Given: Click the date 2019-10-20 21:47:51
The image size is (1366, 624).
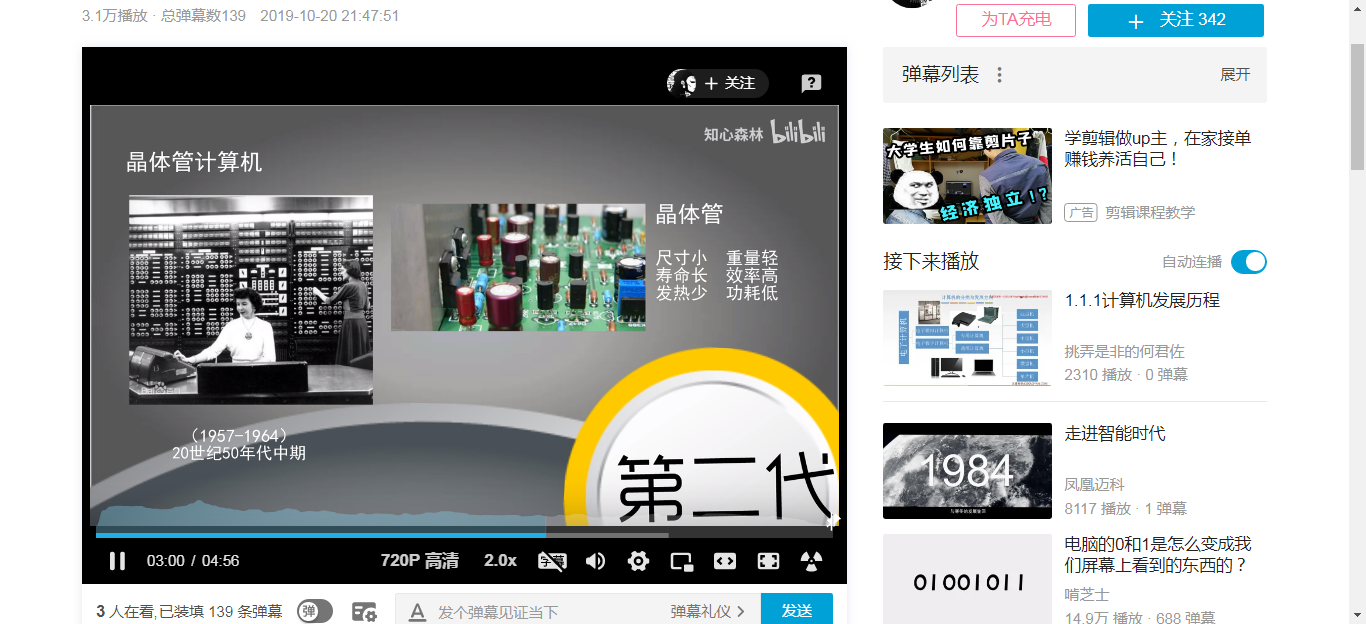Looking at the screenshot, I should click(x=329, y=16).
